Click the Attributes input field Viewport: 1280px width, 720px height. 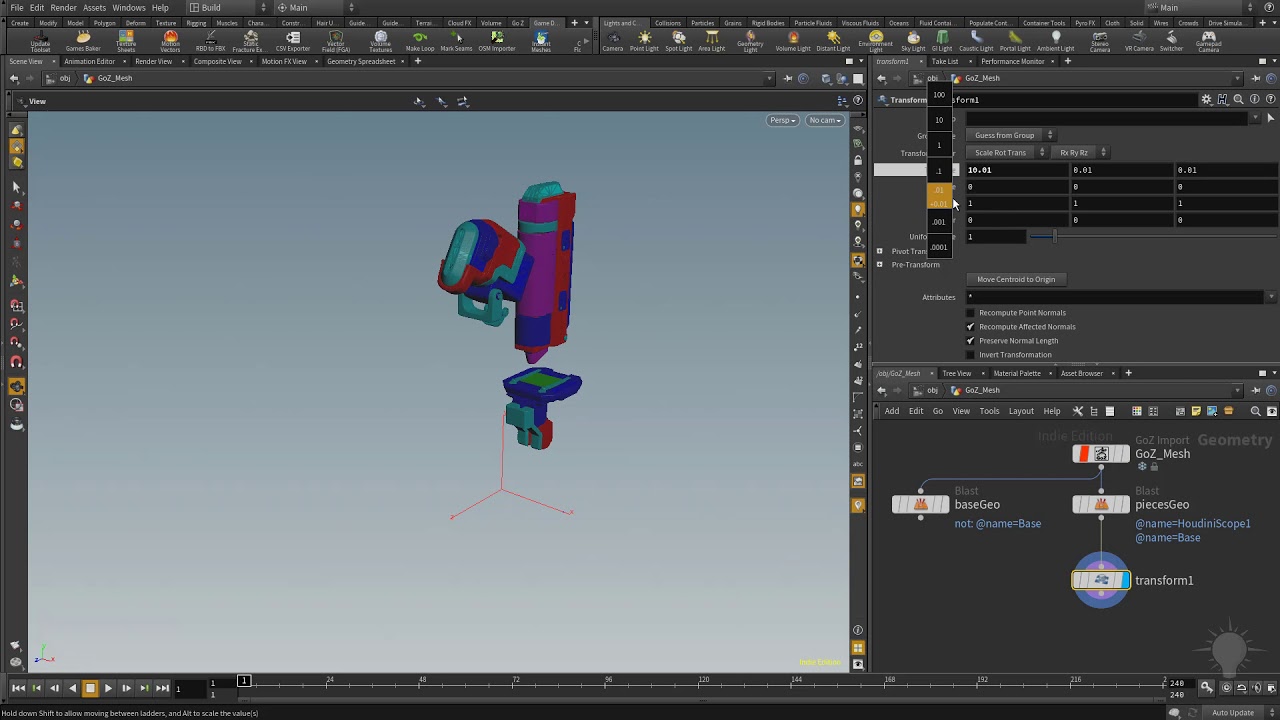pos(1115,297)
